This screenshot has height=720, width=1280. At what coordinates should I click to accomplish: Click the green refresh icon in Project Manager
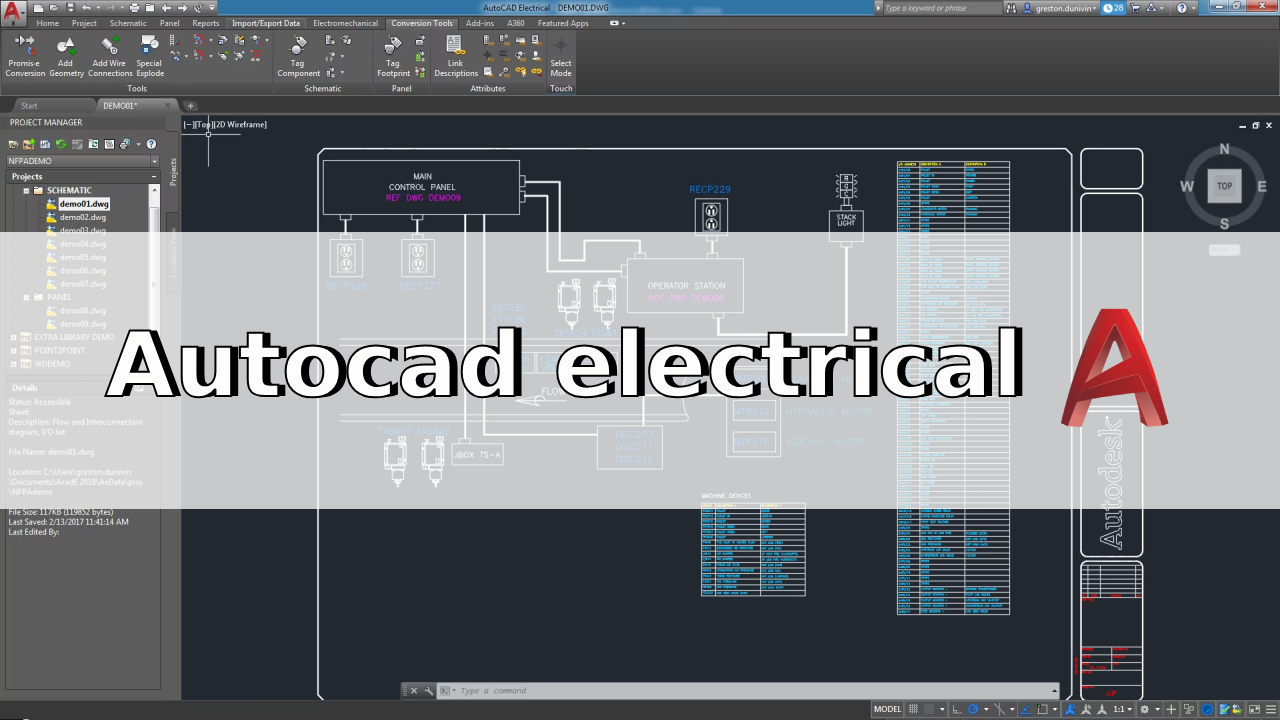[x=61, y=144]
